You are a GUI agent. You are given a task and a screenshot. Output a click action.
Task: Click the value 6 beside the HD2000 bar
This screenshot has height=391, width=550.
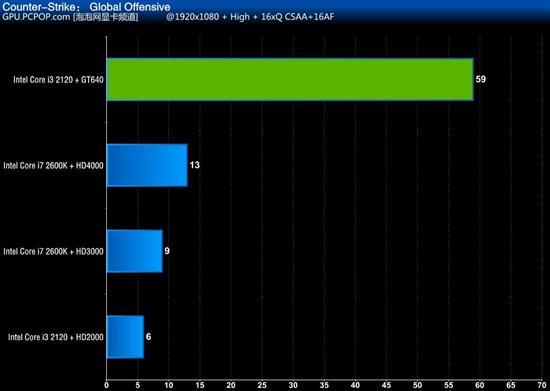pos(148,337)
